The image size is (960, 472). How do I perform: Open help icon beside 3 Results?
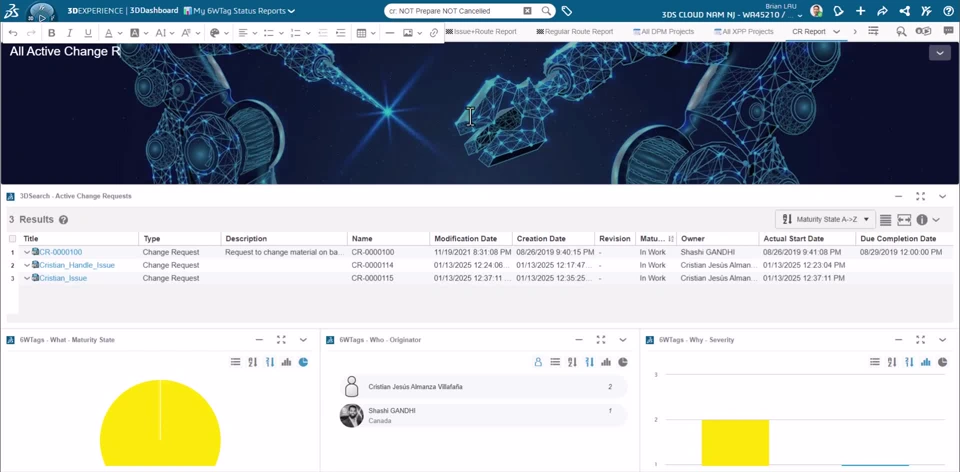tap(63, 220)
